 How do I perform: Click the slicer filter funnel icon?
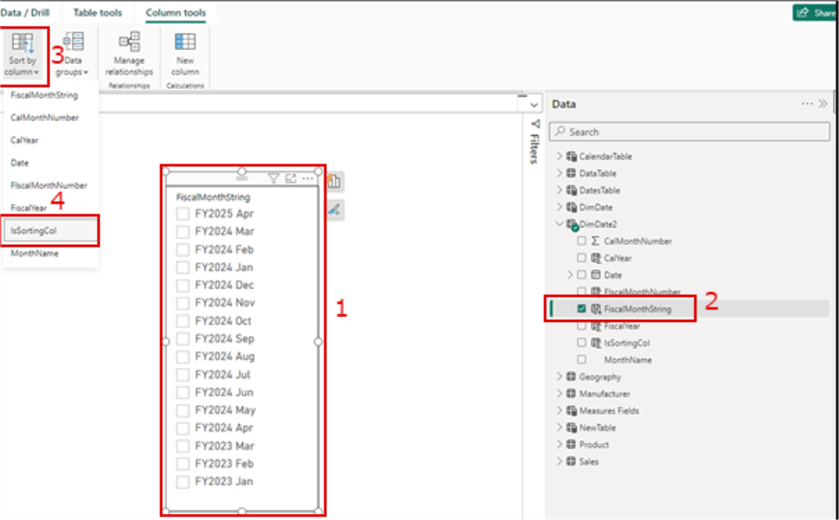(x=273, y=179)
